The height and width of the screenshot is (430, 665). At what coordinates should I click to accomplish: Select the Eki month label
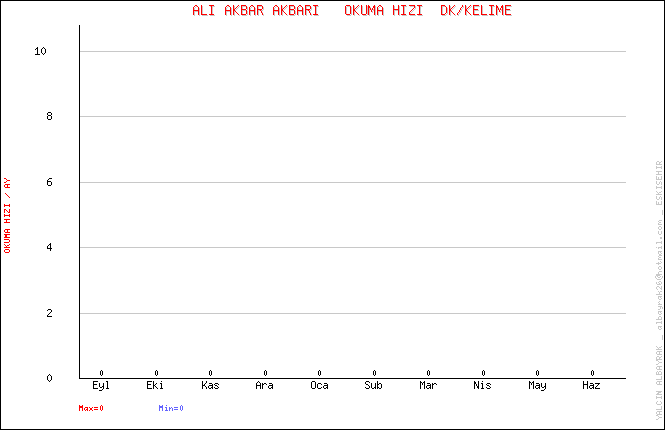point(156,386)
